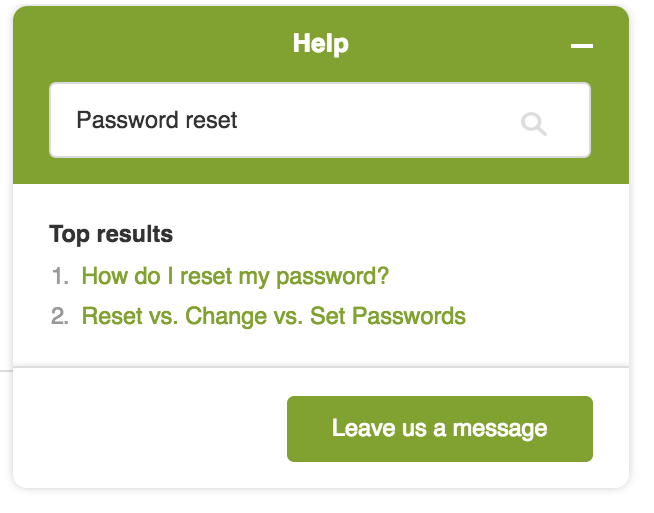The image size is (654, 513).
Task: Click the word 'reset' inside the search box
Action: 211,120
